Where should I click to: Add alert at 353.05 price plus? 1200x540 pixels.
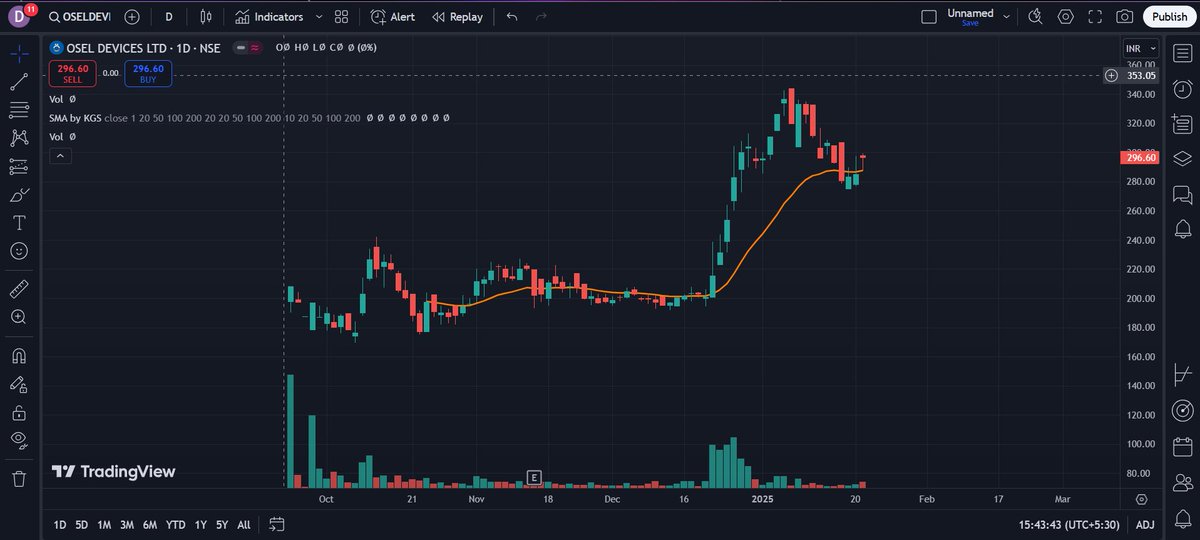click(1111, 75)
